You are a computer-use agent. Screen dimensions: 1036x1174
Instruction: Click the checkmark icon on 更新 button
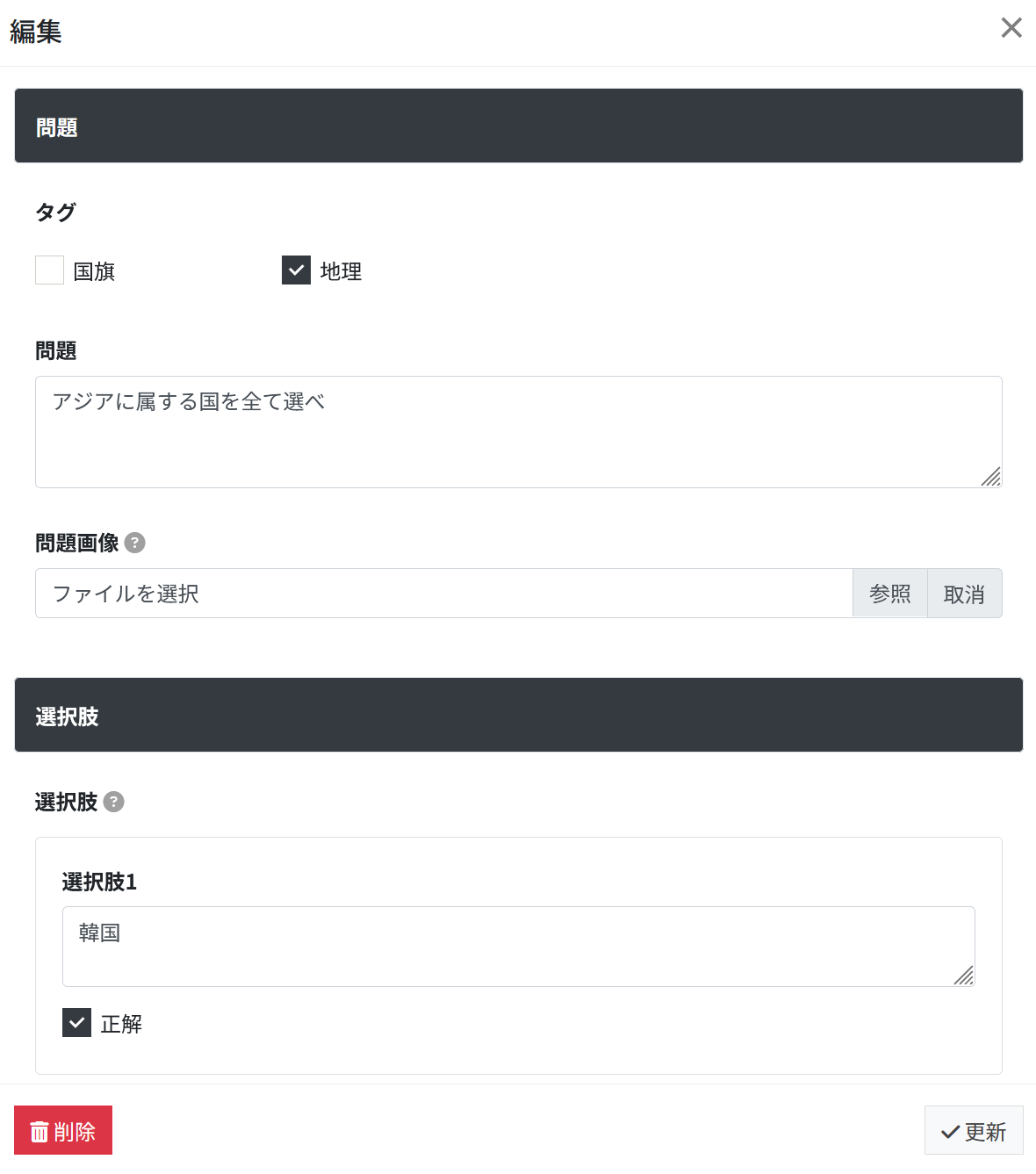[x=950, y=1133]
